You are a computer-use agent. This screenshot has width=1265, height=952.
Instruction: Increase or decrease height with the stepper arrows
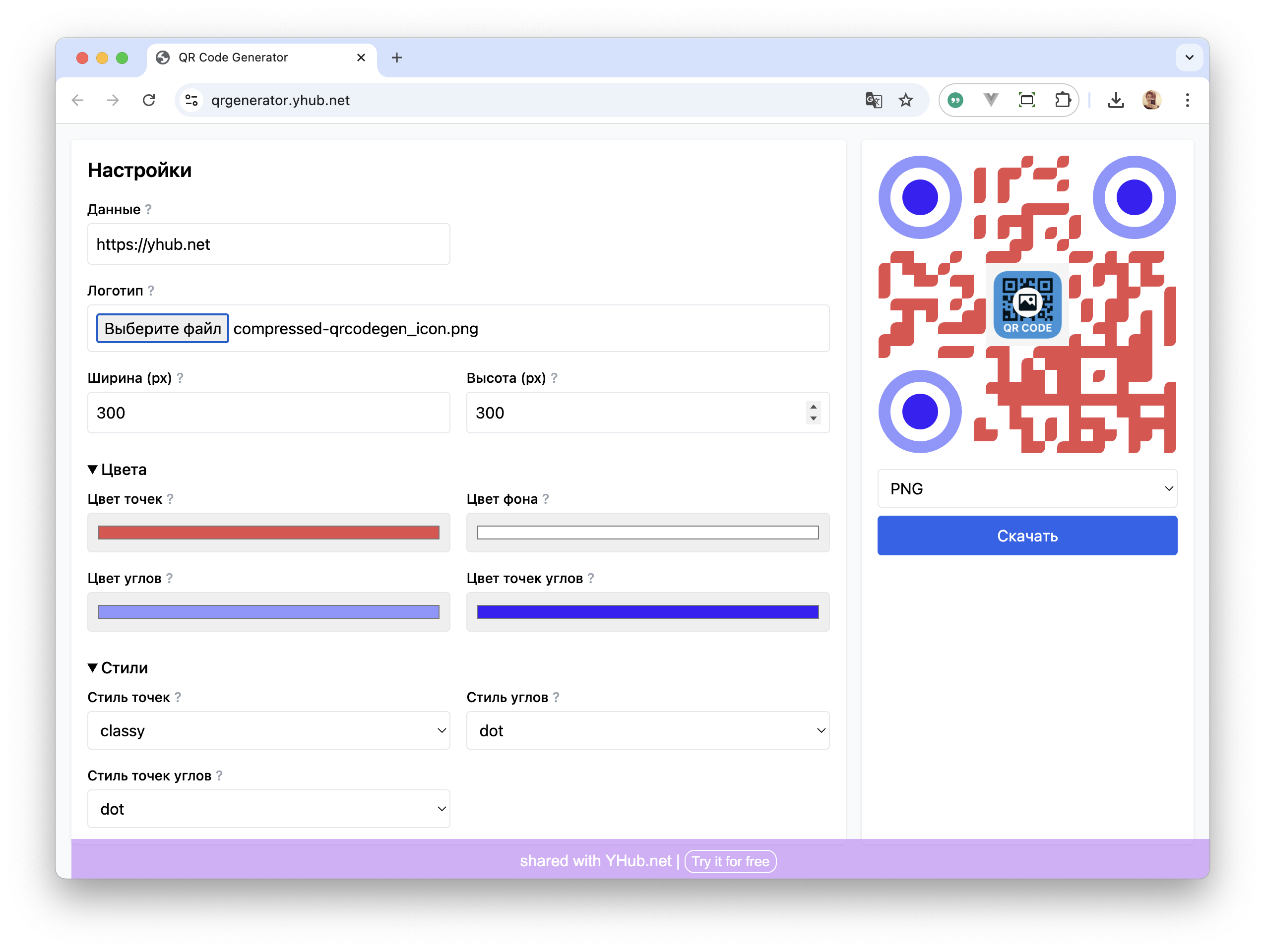[813, 413]
